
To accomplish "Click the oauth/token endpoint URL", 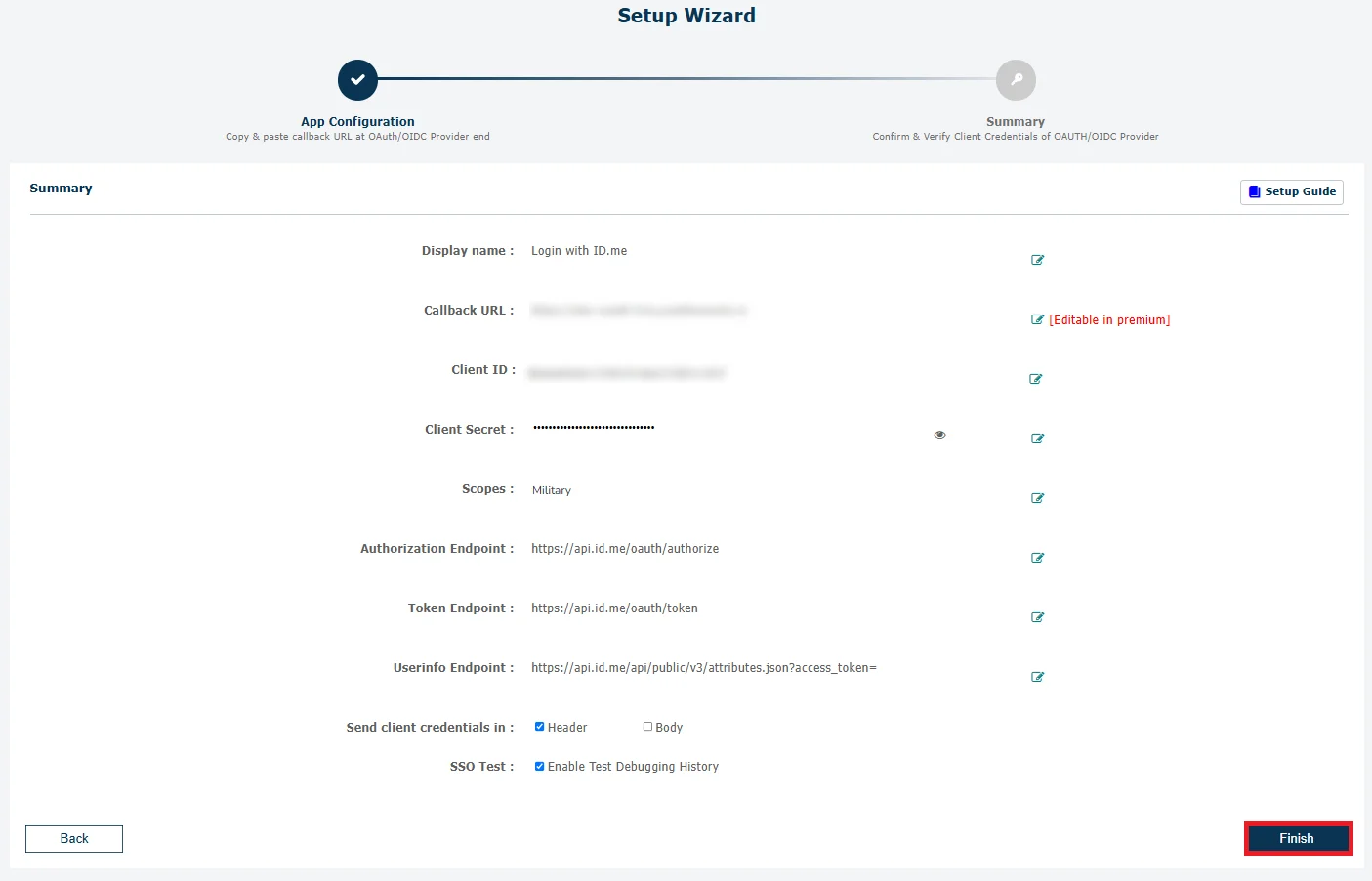I will point(614,608).
